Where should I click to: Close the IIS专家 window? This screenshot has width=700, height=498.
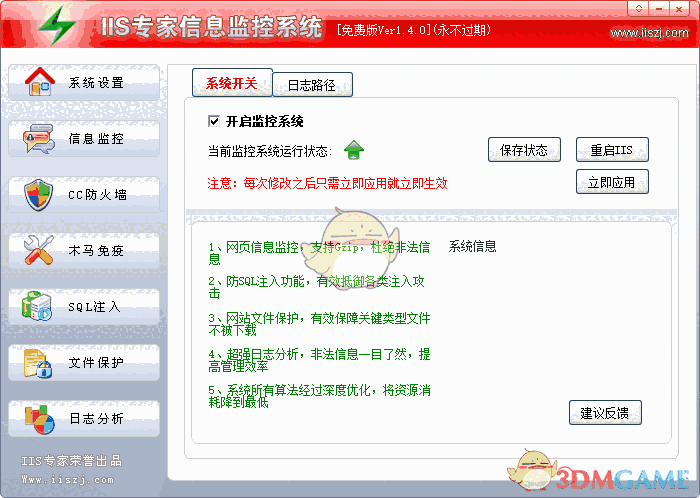679,8
